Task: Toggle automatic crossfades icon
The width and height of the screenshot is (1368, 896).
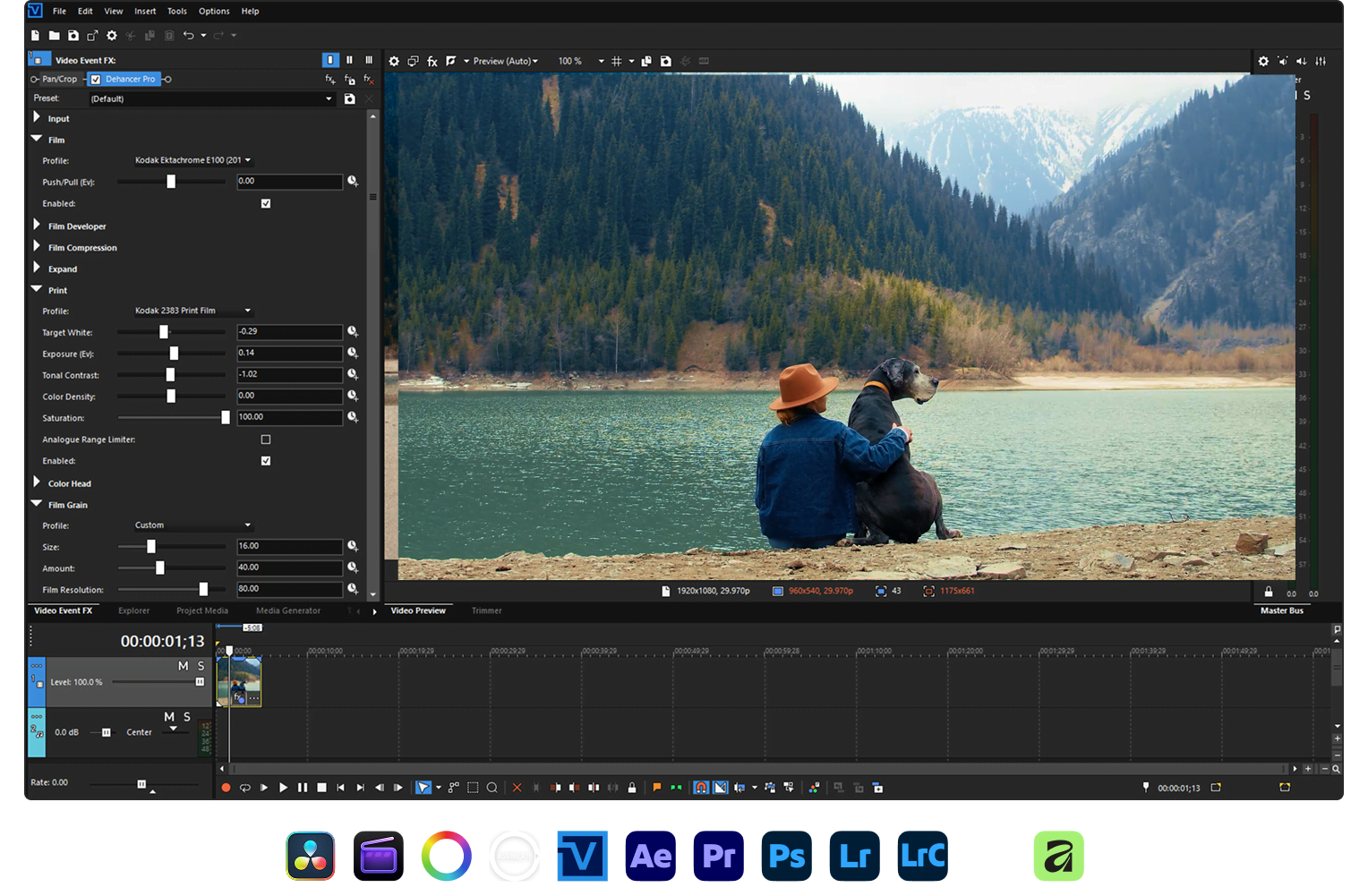Action: (x=720, y=788)
